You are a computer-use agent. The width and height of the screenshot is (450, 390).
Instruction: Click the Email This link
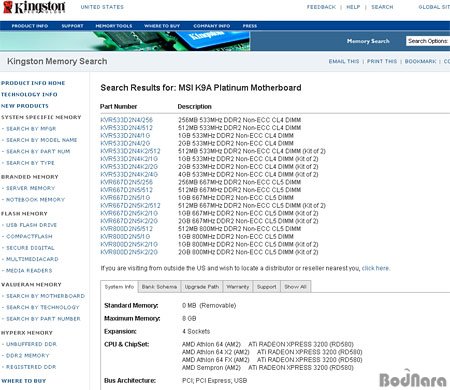pos(344,61)
